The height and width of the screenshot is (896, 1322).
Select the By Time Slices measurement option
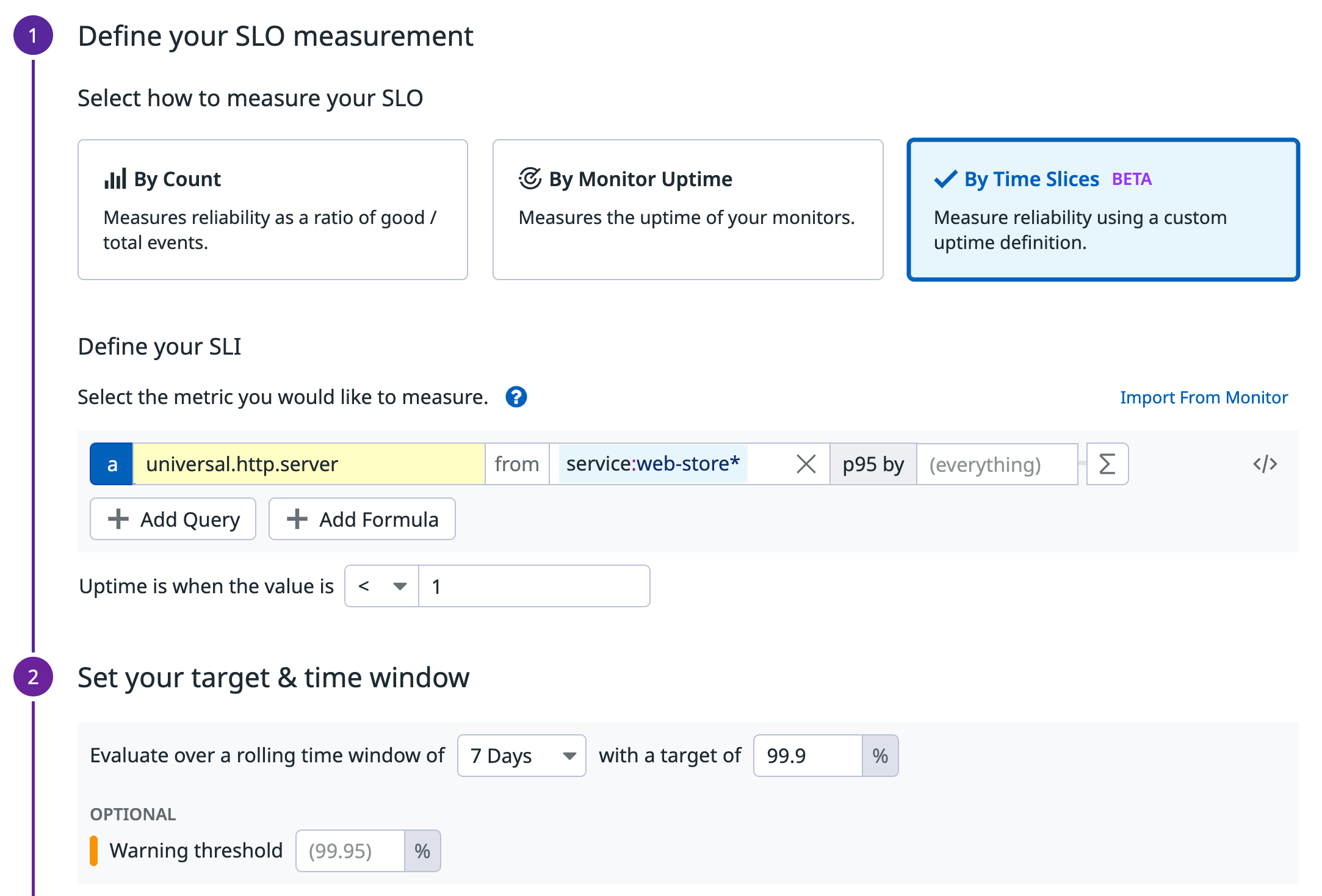[1102, 209]
